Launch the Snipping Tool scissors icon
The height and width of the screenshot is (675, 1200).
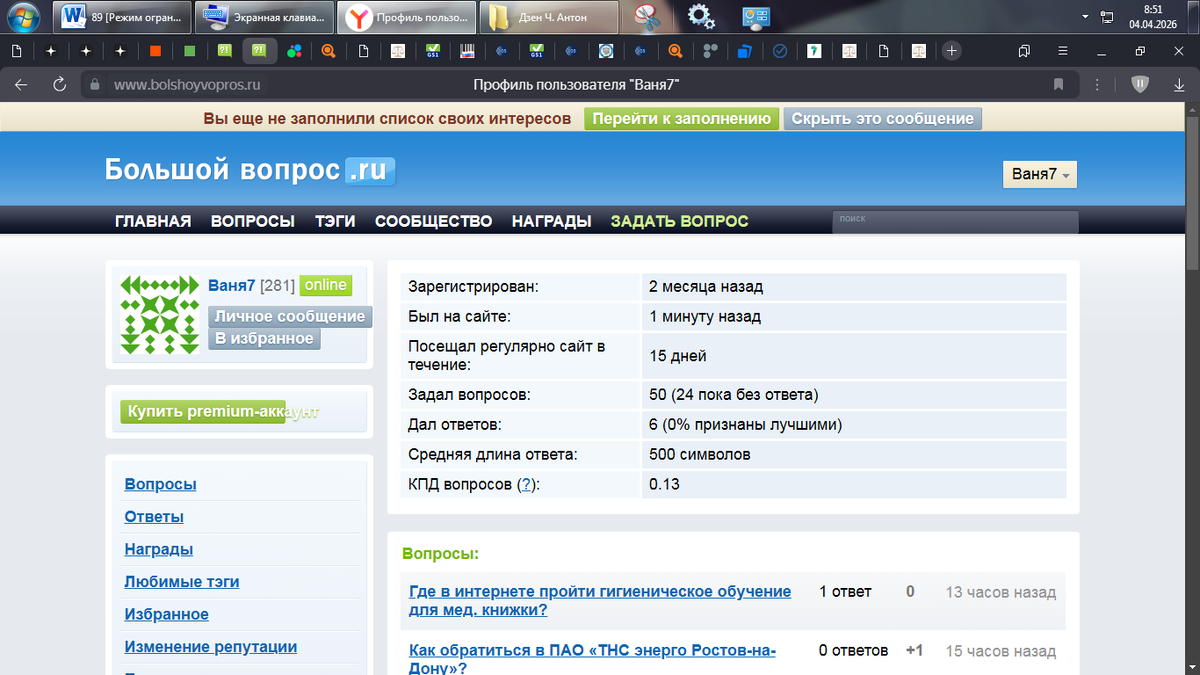tap(649, 17)
